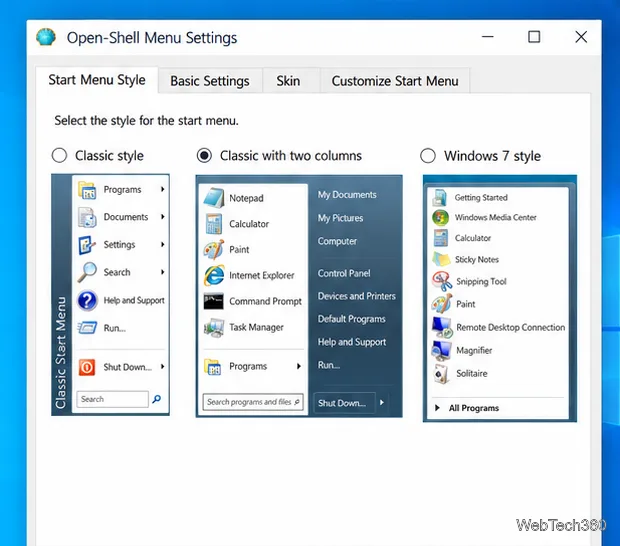Click the blue search icon beside Classic Search box
The width and height of the screenshot is (620, 546).
pos(157,399)
